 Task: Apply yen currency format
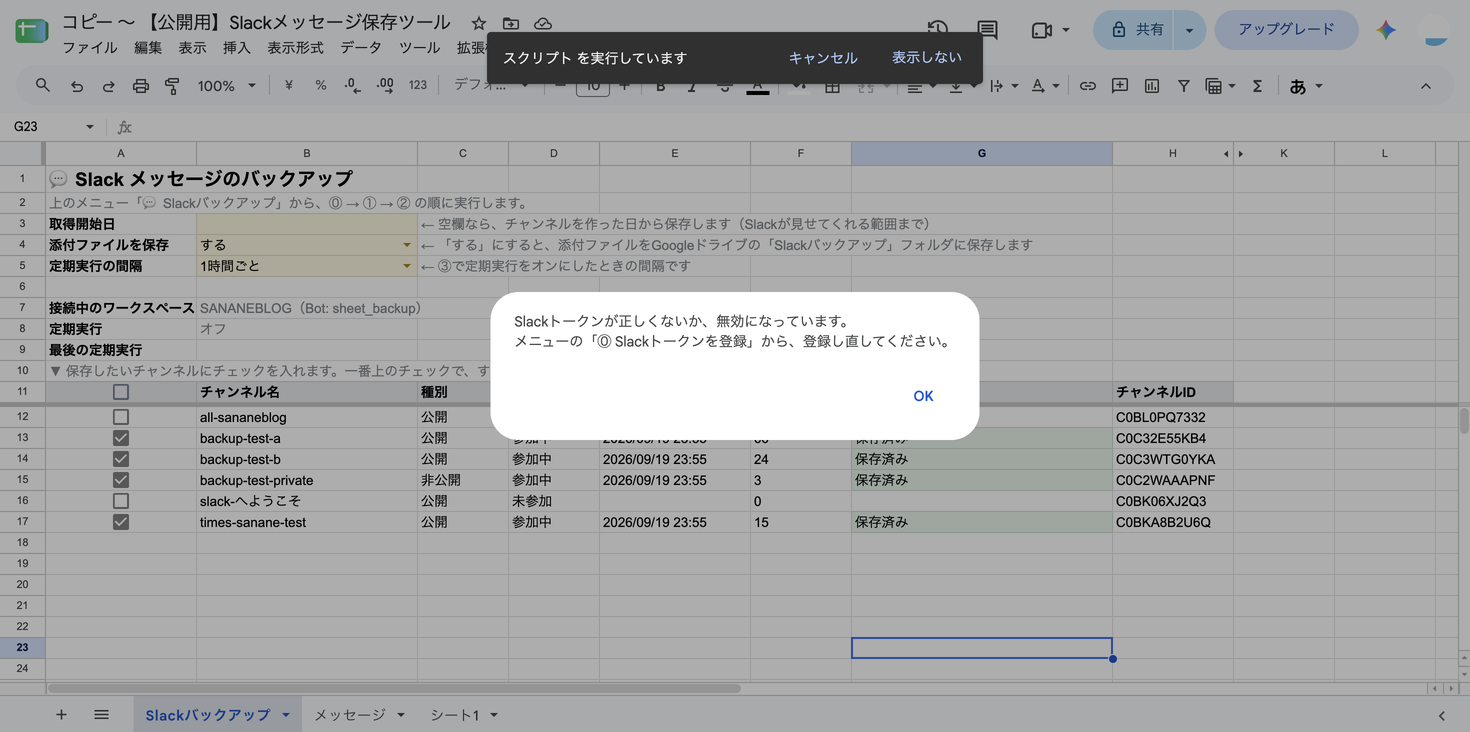[288, 86]
